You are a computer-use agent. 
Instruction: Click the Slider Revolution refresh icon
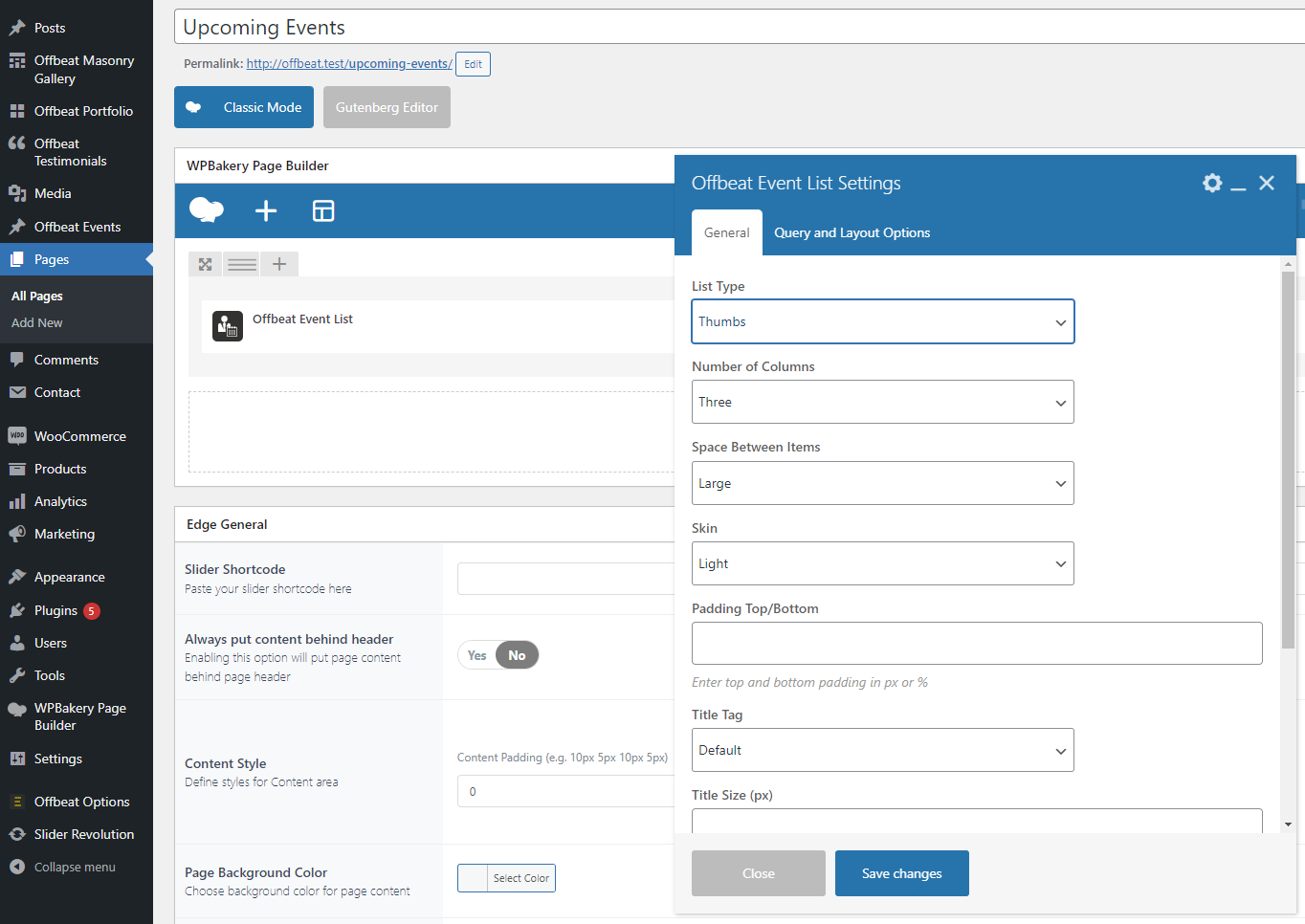pos(17,834)
